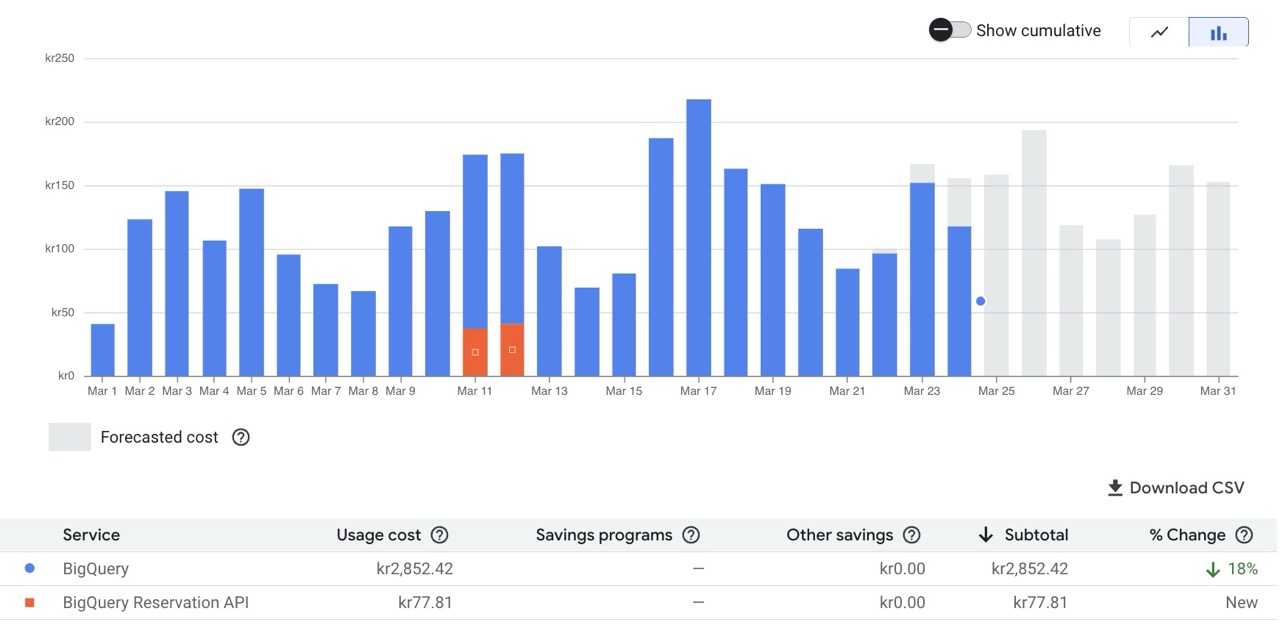Click the orange bar segment on Mar 11
This screenshot has width=1280, height=631.
click(475, 352)
